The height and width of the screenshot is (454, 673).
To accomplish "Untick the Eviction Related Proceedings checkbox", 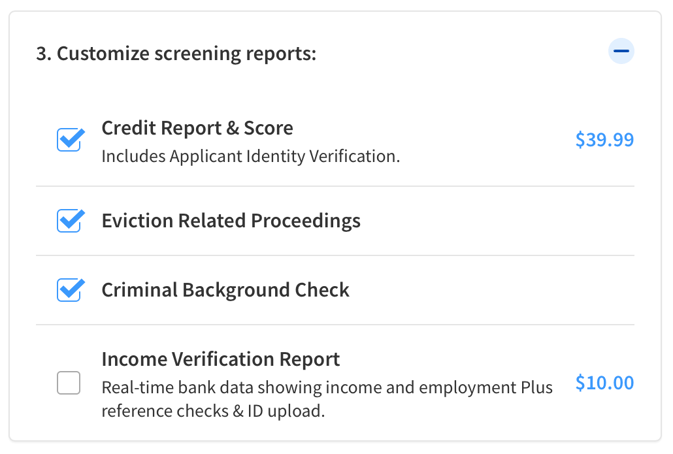I will [x=69, y=221].
